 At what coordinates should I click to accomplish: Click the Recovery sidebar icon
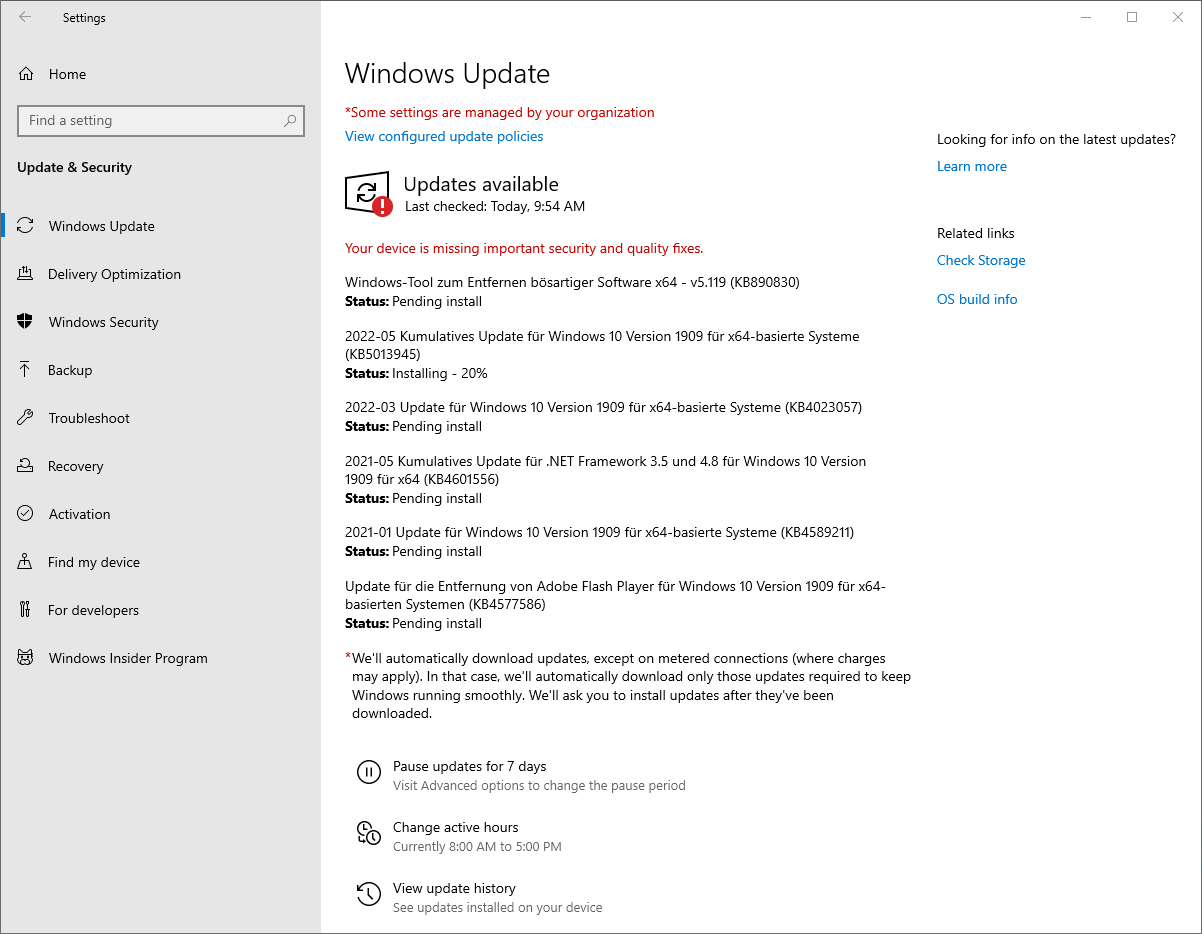point(26,466)
